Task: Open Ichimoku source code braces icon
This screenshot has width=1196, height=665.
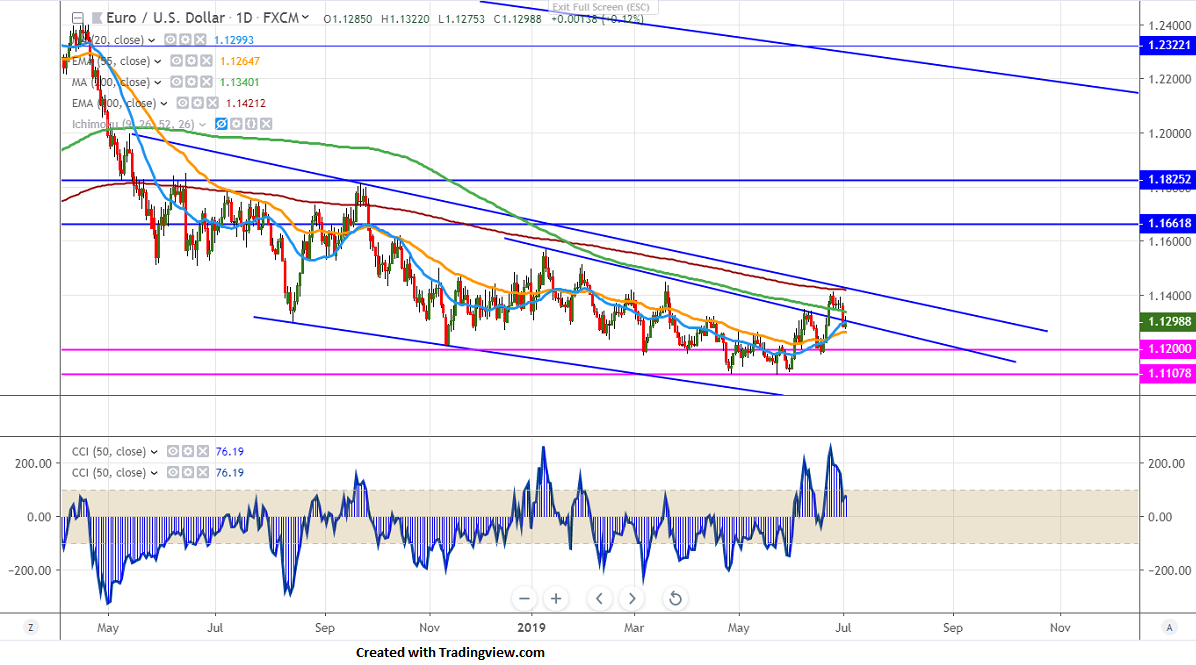Action: (251, 124)
